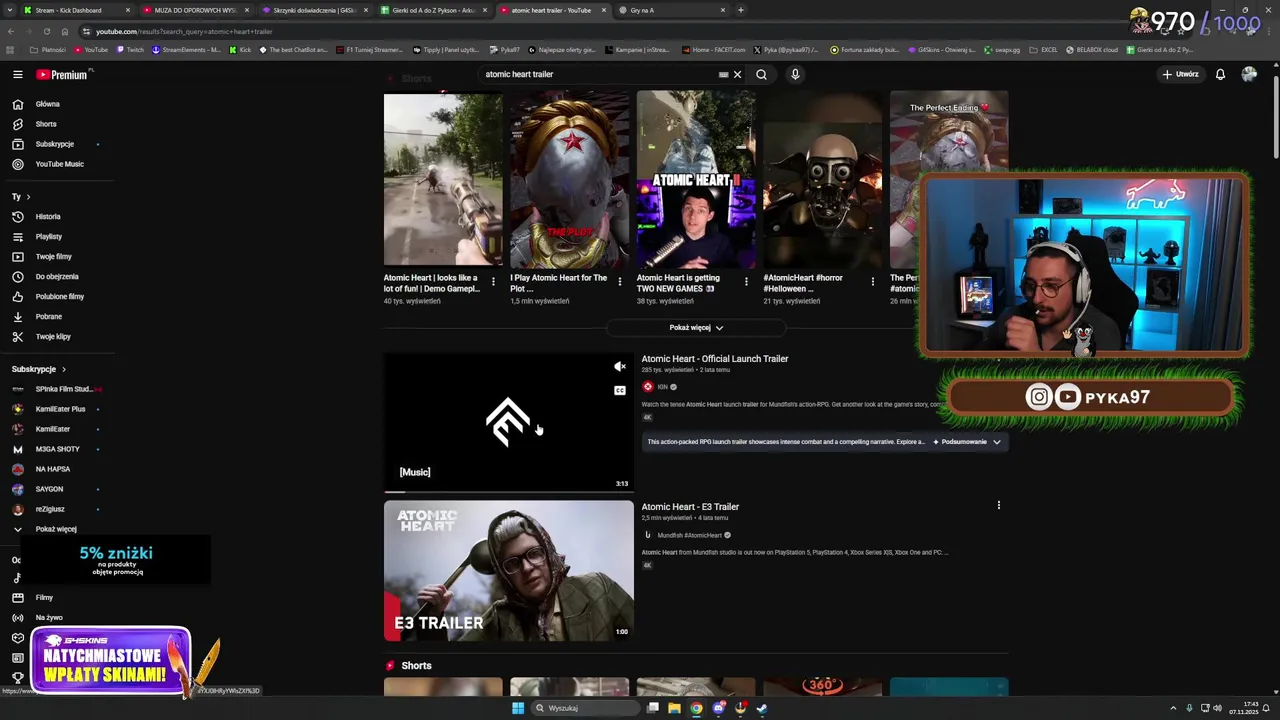Open Playlisty in the sidebar
The image size is (1280, 720).
[49, 236]
